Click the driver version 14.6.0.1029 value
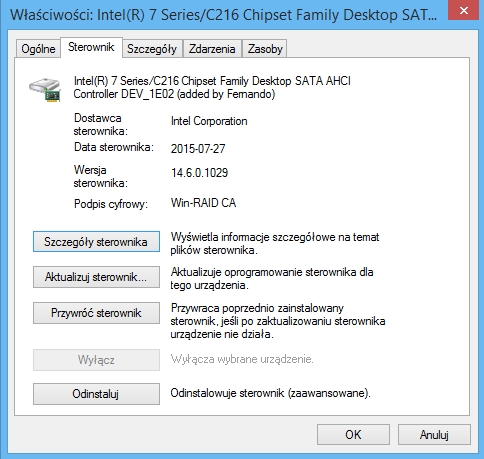The image size is (484, 459). click(x=200, y=173)
